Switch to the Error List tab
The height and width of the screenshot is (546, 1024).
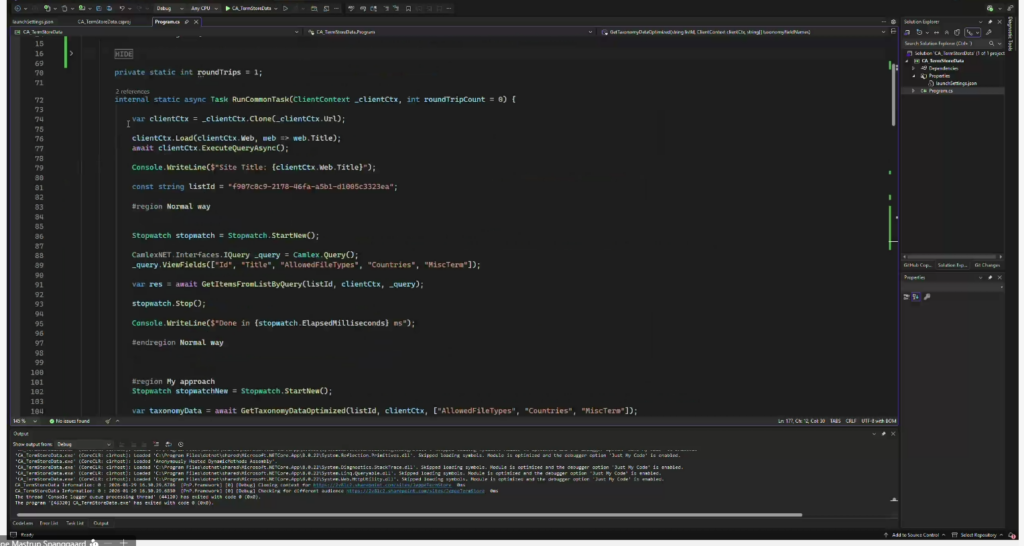click(x=47, y=523)
